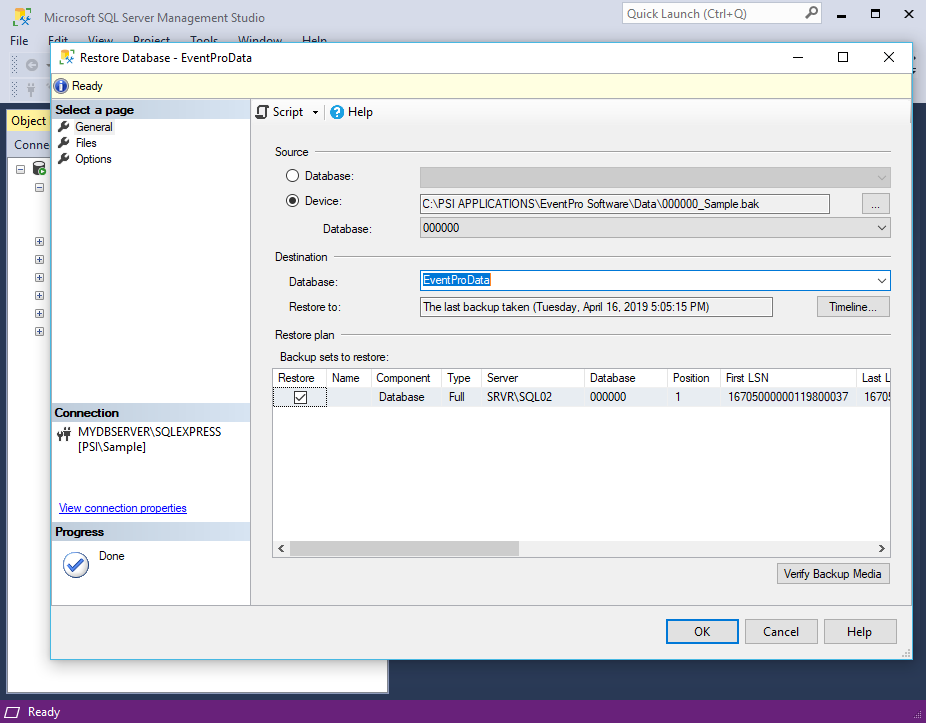Click the Script toolbar icon
This screenshot has height=723, width=926.
tap(262, 112)
